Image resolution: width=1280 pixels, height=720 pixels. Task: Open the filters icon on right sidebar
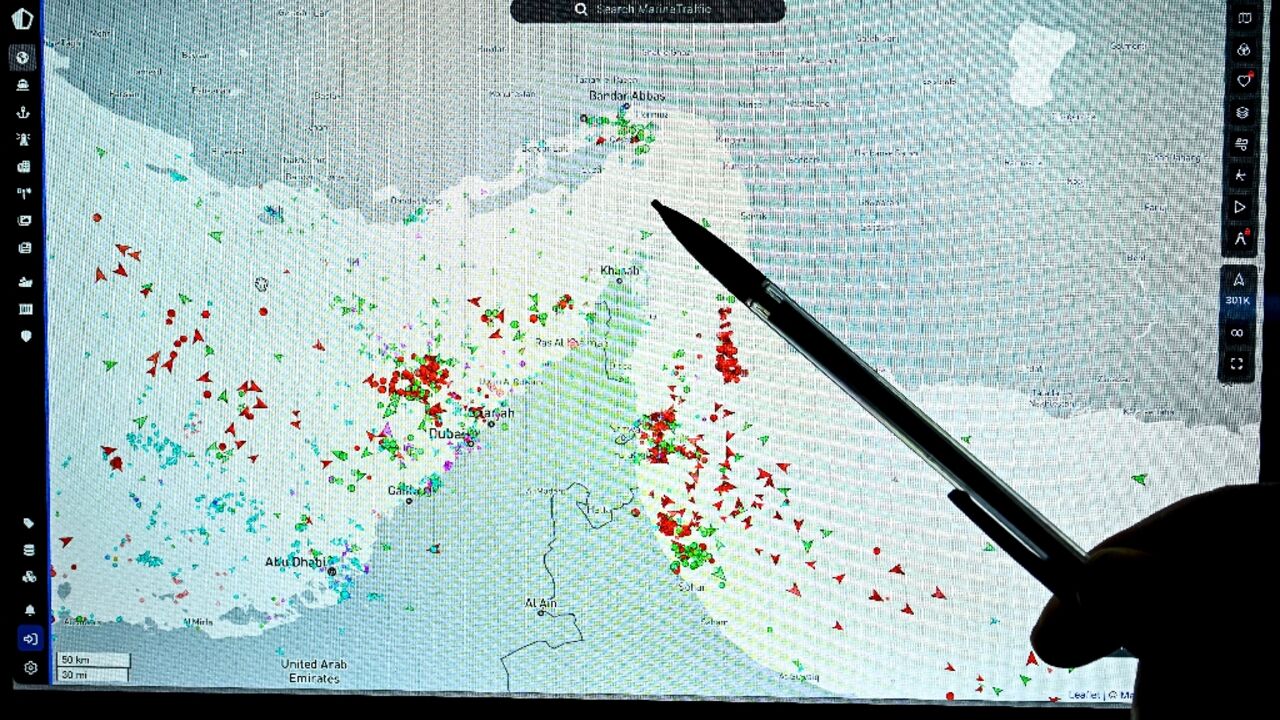pos(1243,143)
